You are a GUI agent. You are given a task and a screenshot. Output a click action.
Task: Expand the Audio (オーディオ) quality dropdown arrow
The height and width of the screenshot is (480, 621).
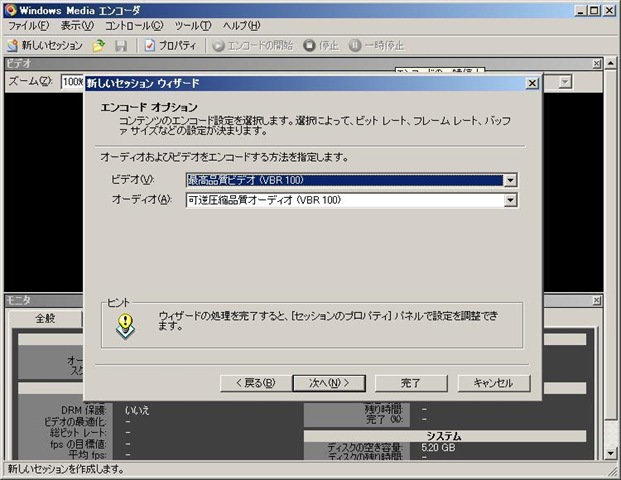pyautogui.click(x=510, y=200)
